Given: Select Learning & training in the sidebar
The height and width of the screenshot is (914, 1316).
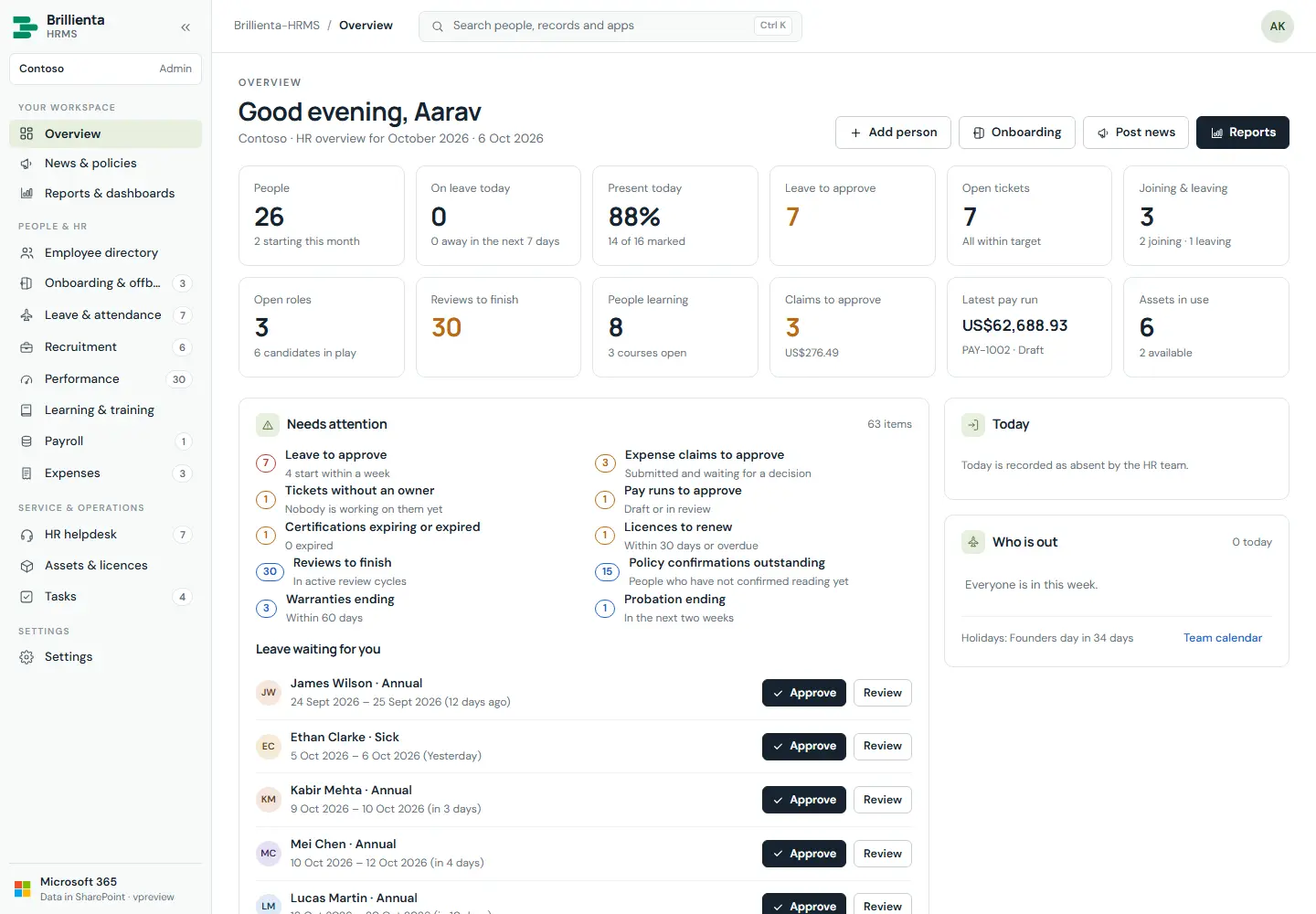Looking at the screenshot, I should click(105, 410).
